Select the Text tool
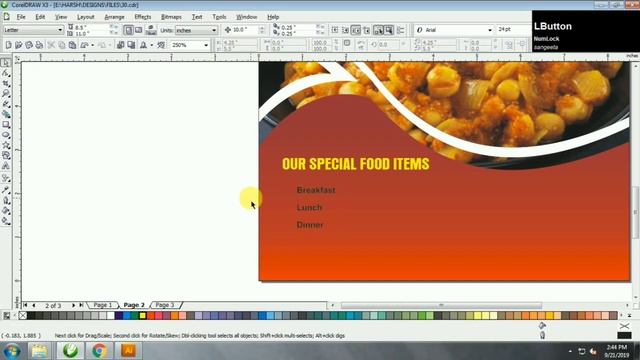The height and width of the screenshot is (360, 640). 6,166
